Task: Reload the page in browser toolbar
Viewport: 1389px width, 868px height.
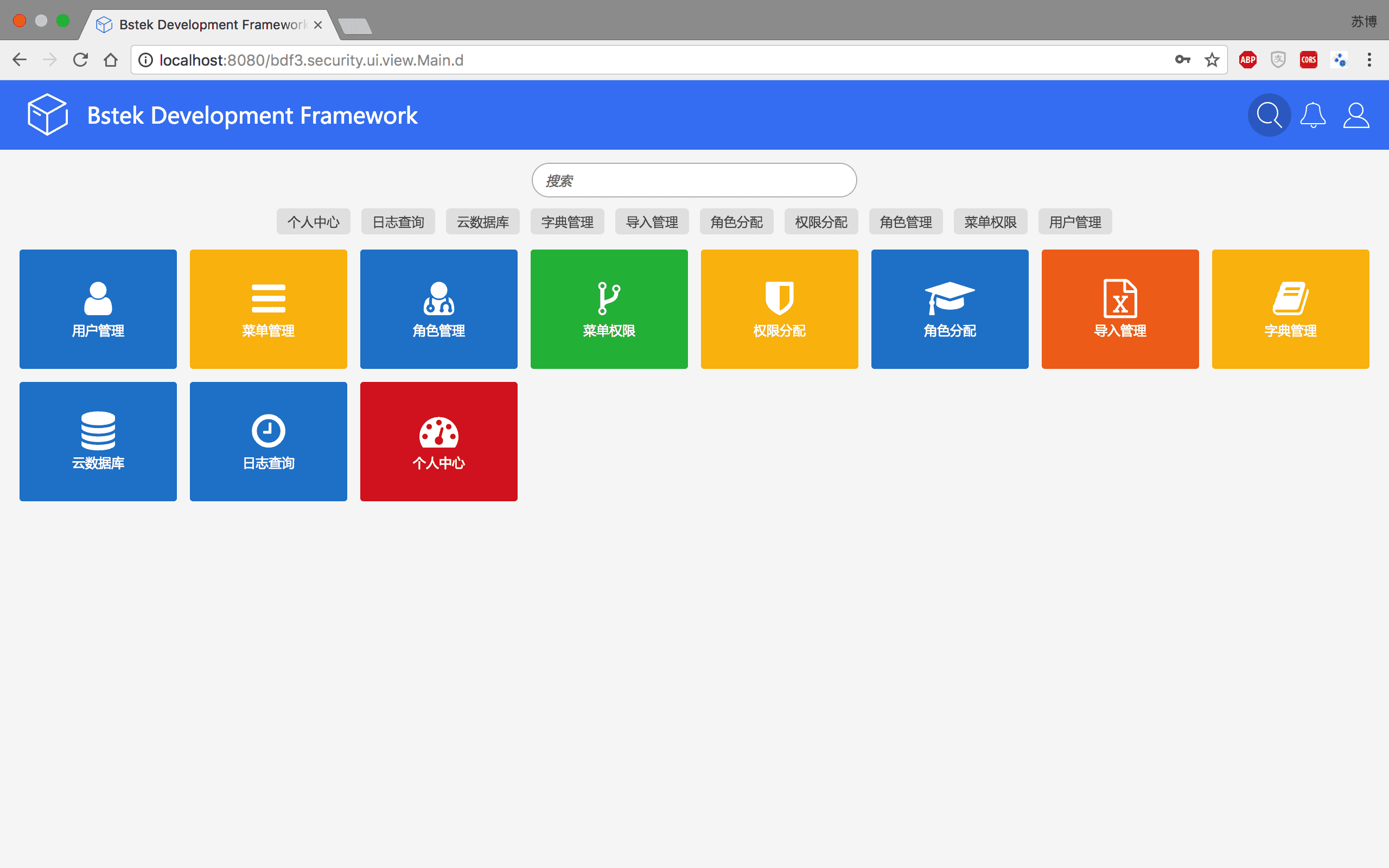Action: (80, 60)
